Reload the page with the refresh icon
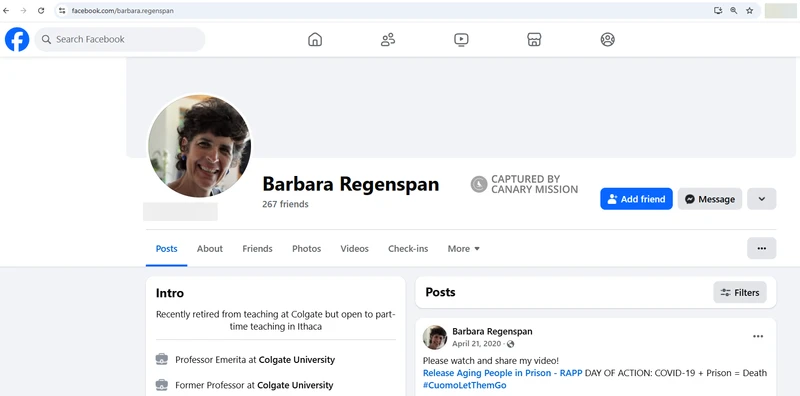The height and width of the screenshot is (396, 800). [x=41, y=10]
